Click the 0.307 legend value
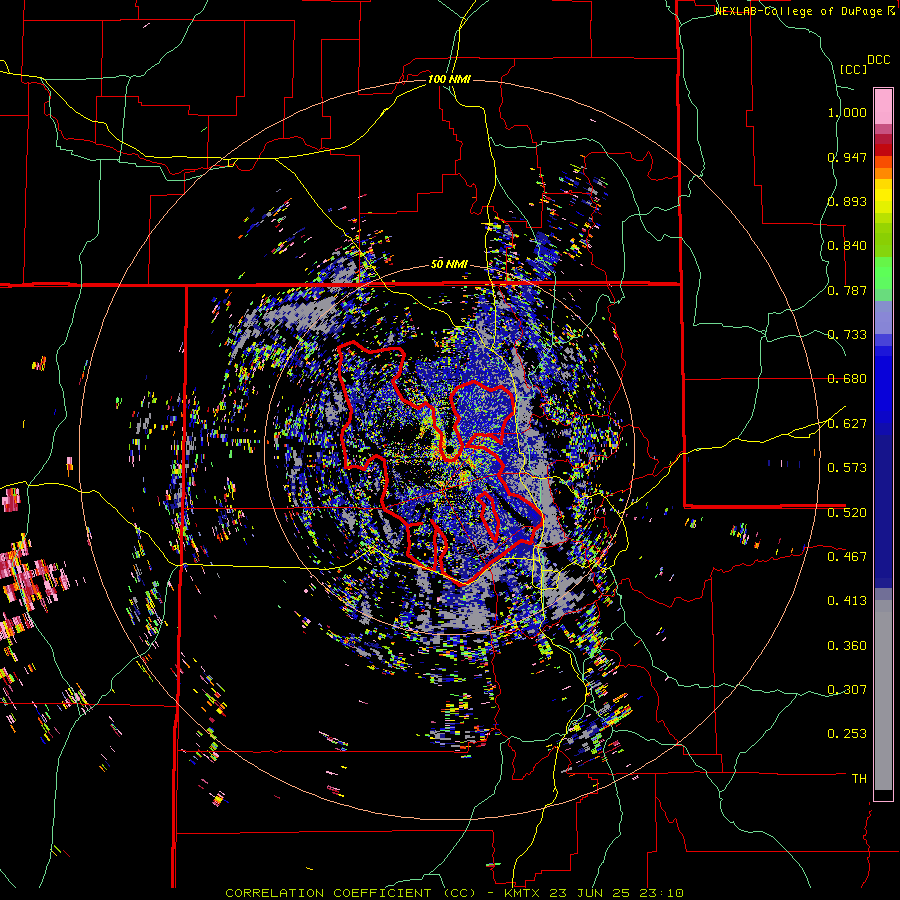 [847, 690]
